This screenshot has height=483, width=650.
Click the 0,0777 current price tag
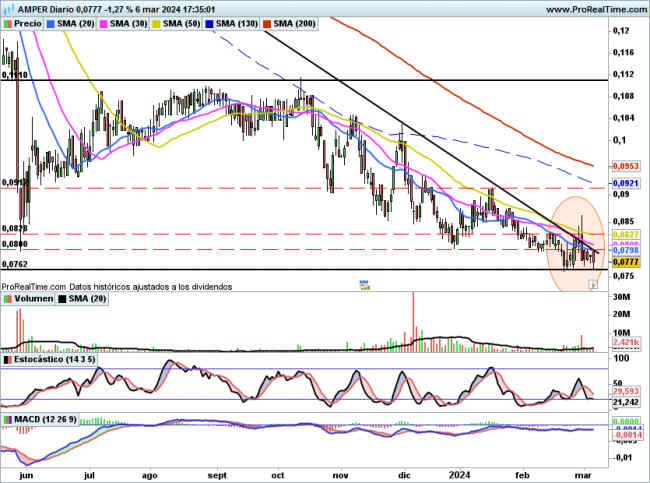(x=626, y=262)
